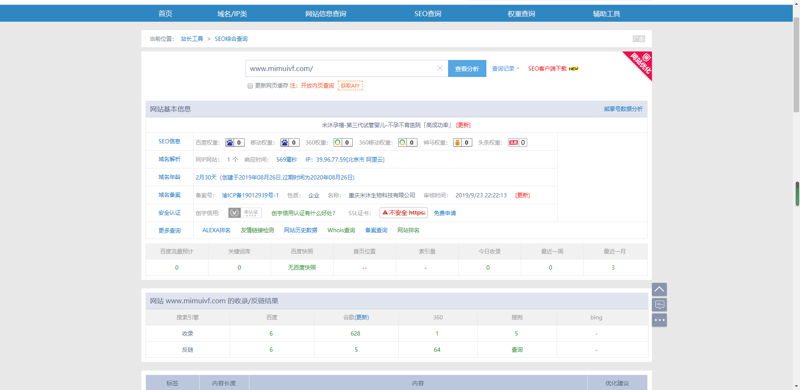Click the domain age creation/expiry date text
The height and width of the screenshot is (390, 800).
click(275, 178)
